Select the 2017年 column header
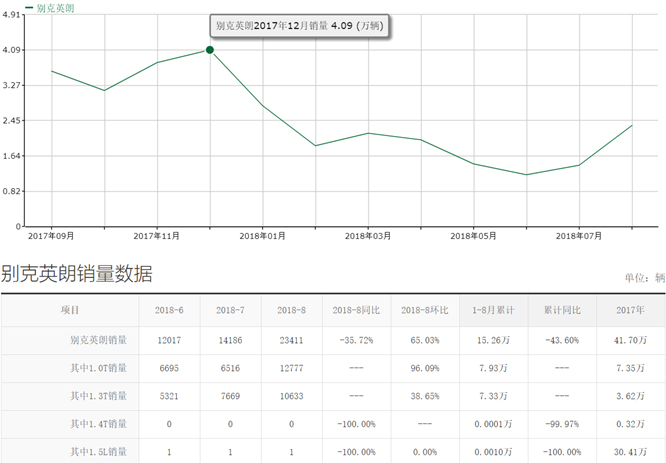 pos(630,311)
